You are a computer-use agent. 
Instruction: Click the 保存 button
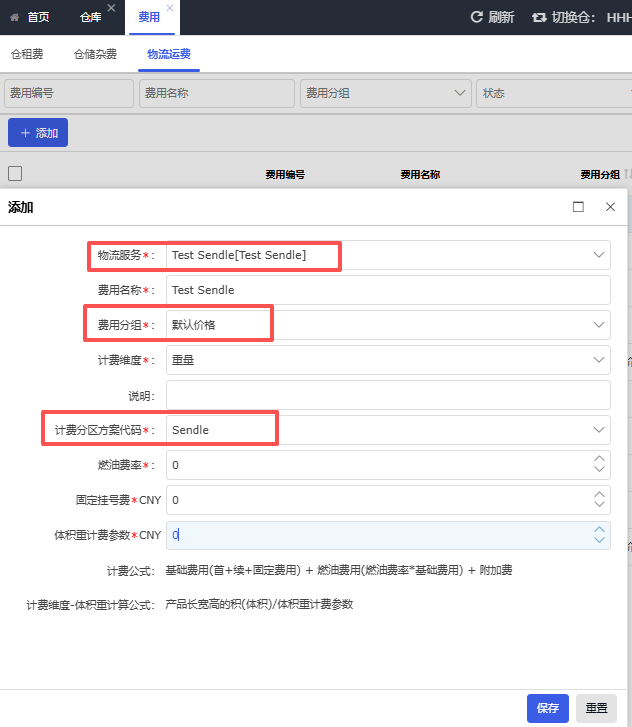point(547,708)
